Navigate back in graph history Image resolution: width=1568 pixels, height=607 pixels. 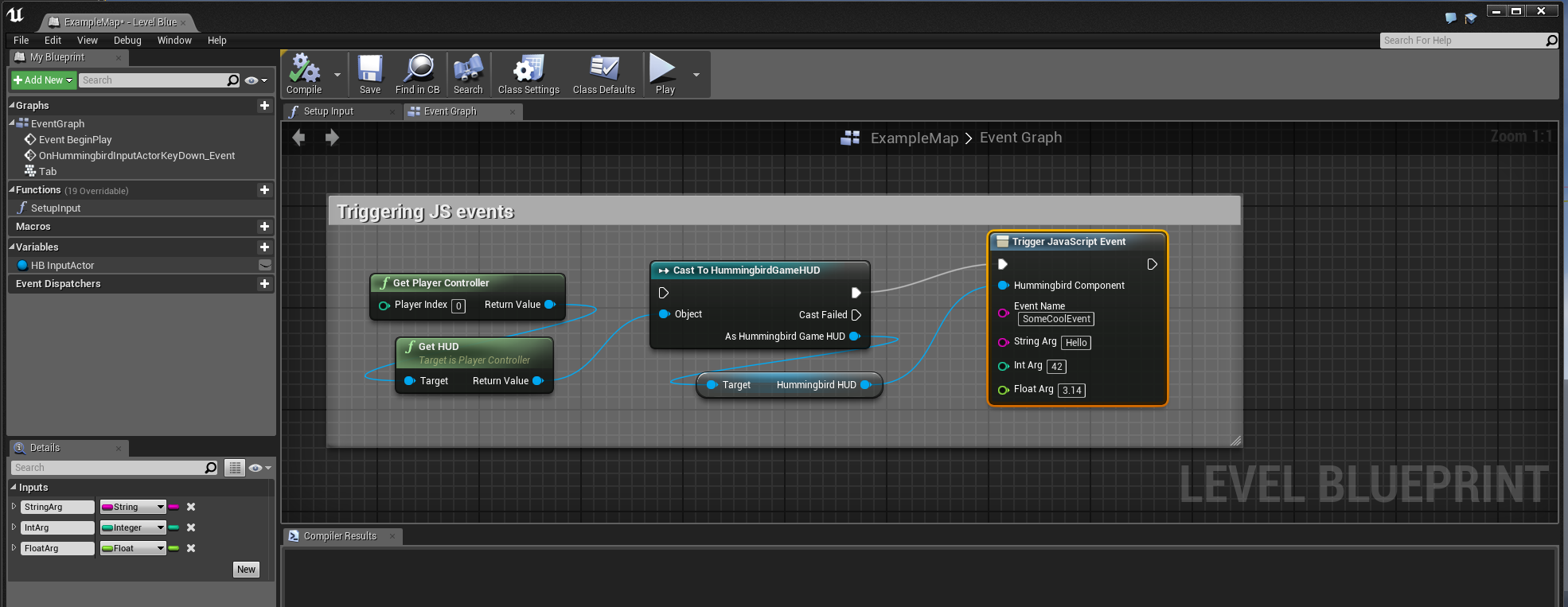(x=299, y=138)
